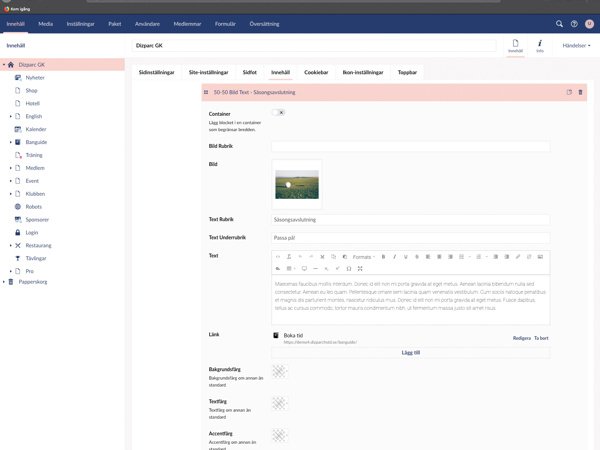This screenshot has width=600, height=450.
Task: Click the source code view icon
Action: (278, 257)
